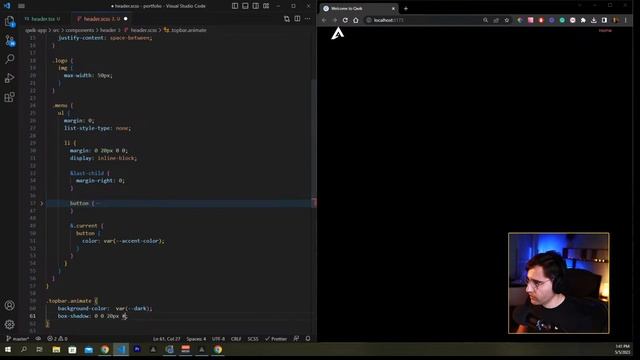Open the Chrome Extensions puzzle icon

point(583,20)
